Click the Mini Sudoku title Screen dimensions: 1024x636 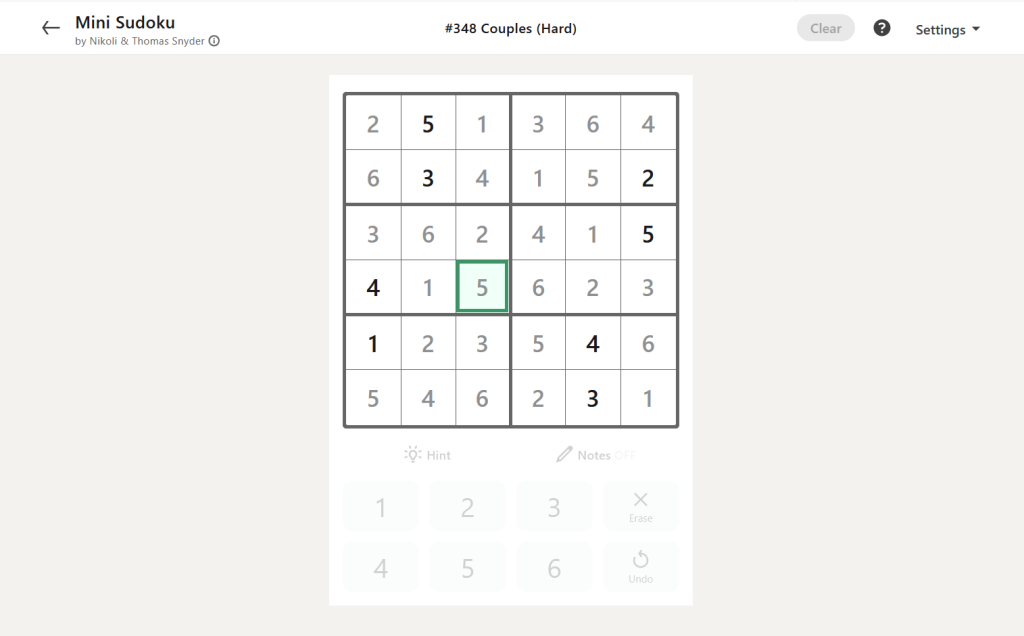(125, 22)
